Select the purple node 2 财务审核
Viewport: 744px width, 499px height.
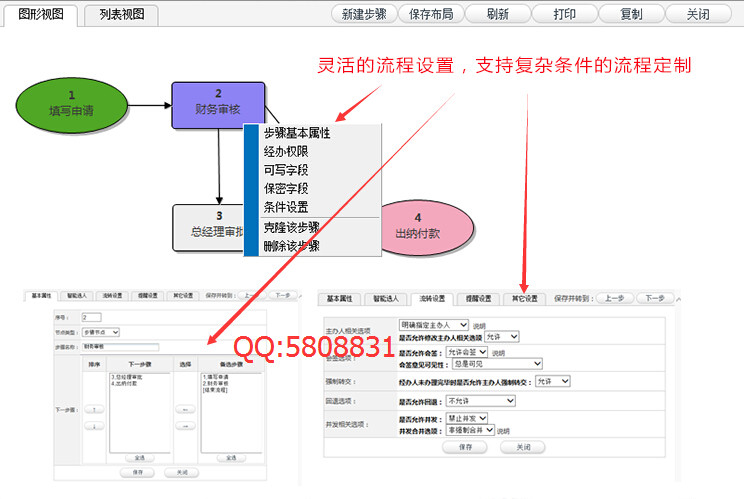click(218, 105)
